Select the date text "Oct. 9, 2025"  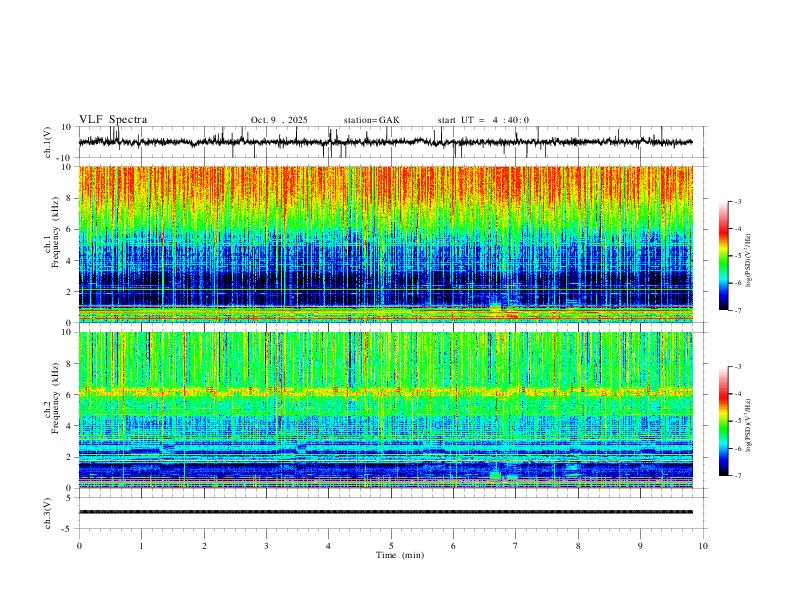[279, 120]
